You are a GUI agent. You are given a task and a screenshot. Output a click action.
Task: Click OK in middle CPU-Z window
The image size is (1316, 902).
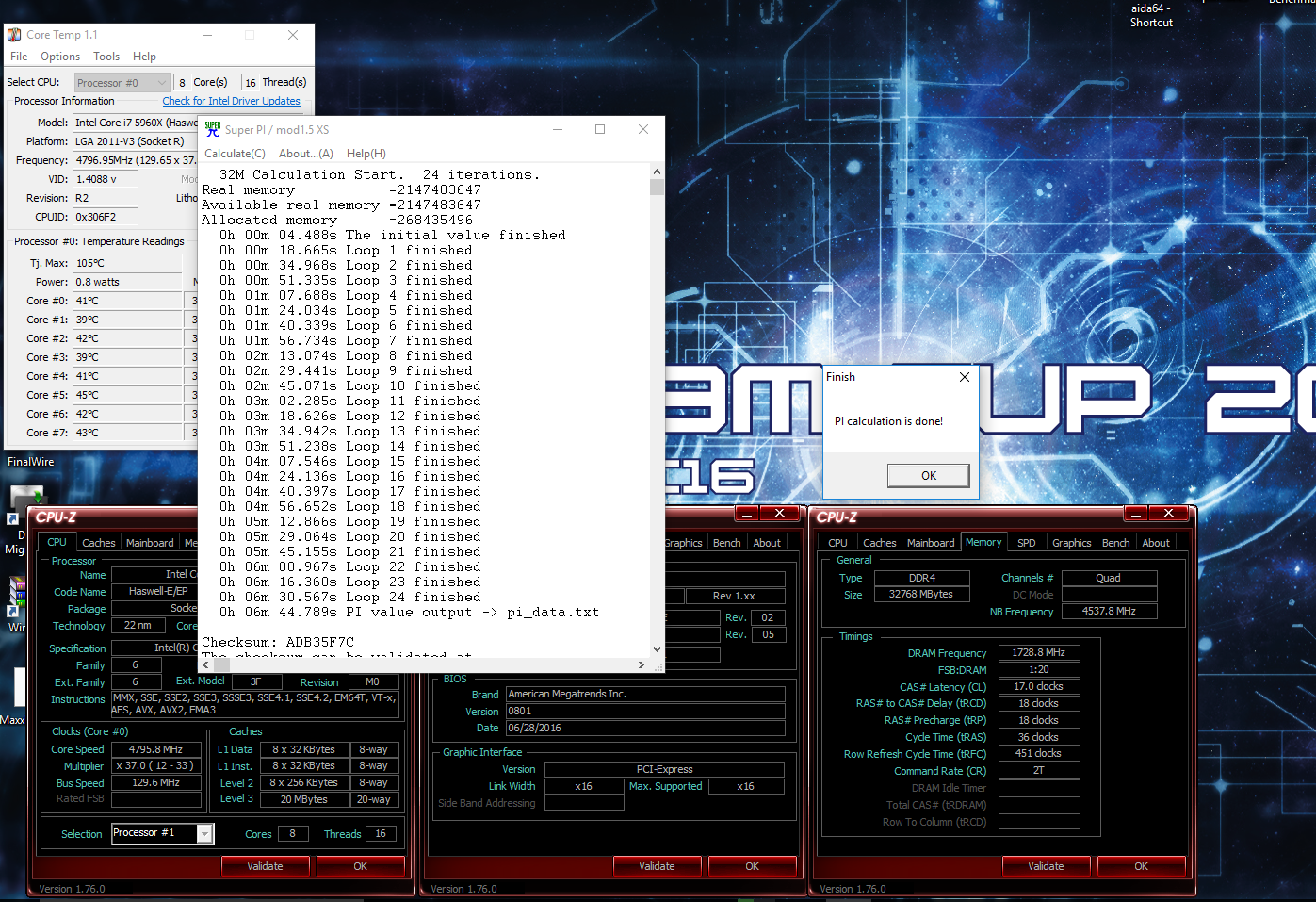[x=752, y=866]
